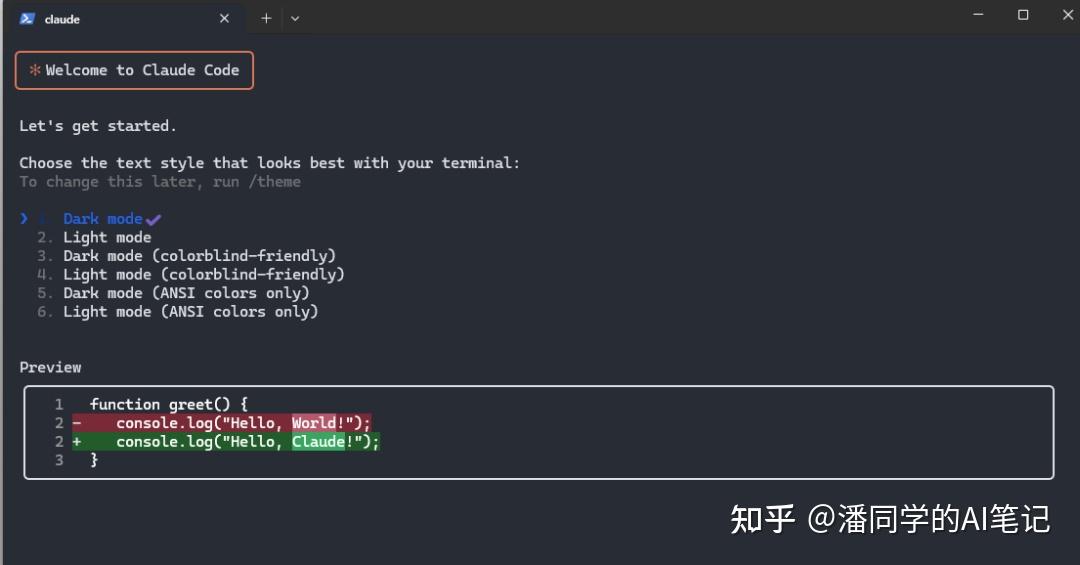The height and width of the screenshot is (565, 1080).
Task: Pick Light mode (ANSI colors only)
Action: click(190, 311)
